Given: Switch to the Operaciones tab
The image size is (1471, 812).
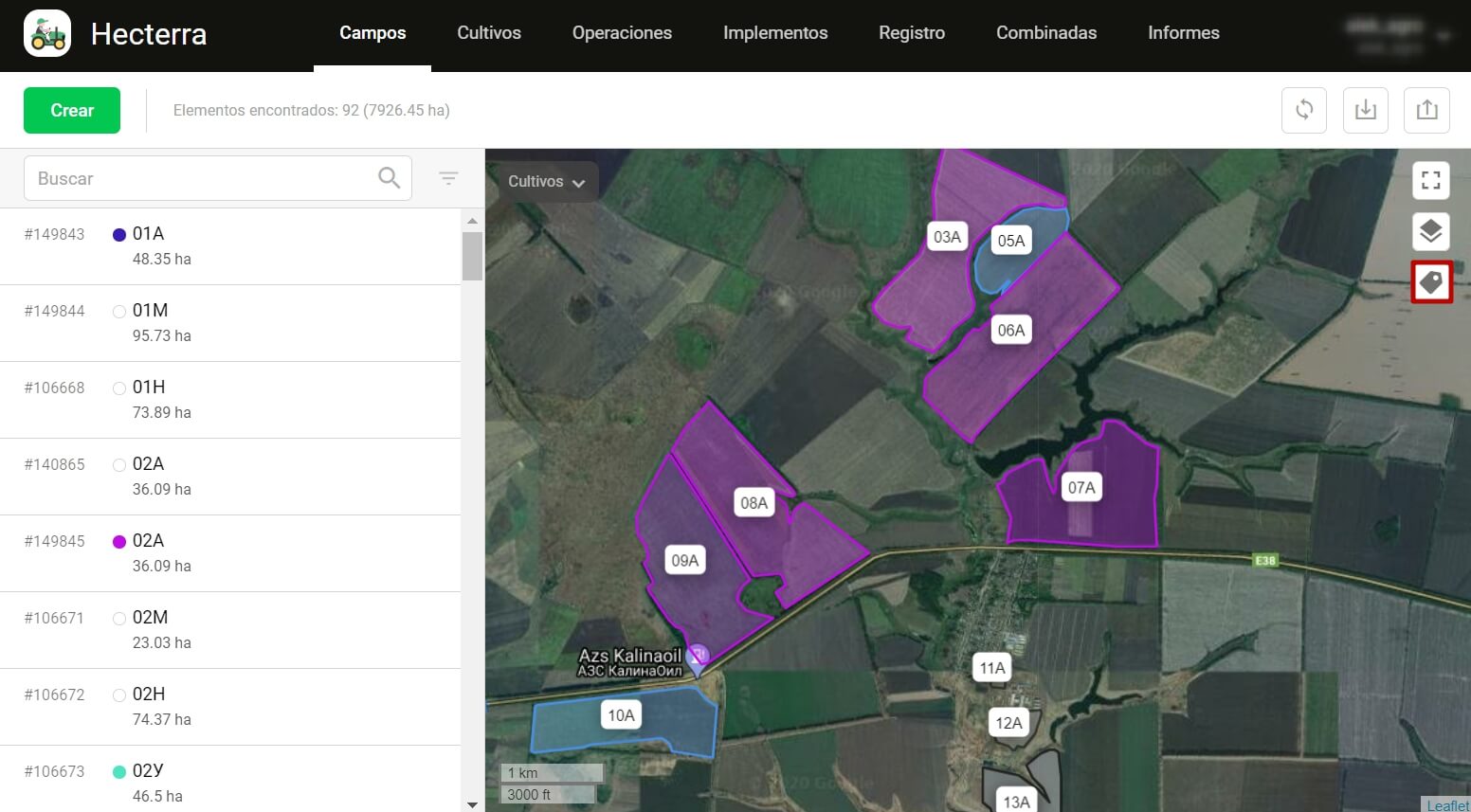Looking at the screenshot, I should [x=622, y=33].
